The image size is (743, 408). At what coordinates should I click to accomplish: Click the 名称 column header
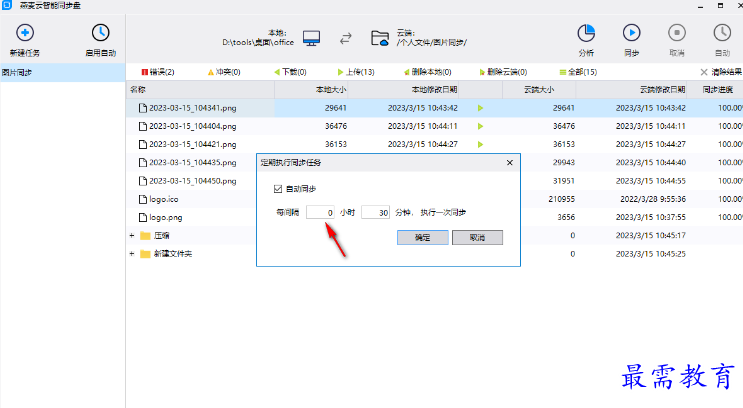point(200,90)
